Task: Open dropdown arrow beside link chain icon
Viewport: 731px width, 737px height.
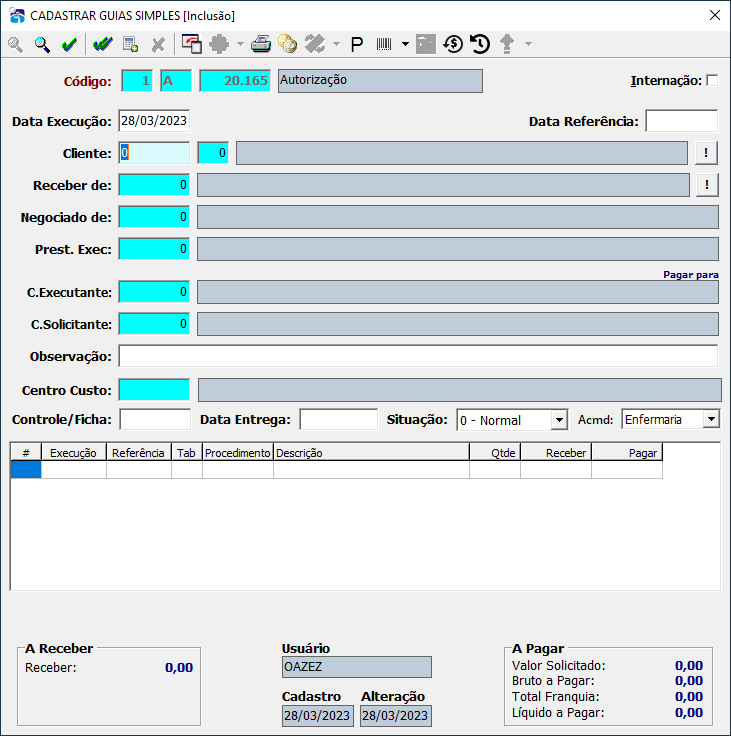Action: (x=336, y=44)
